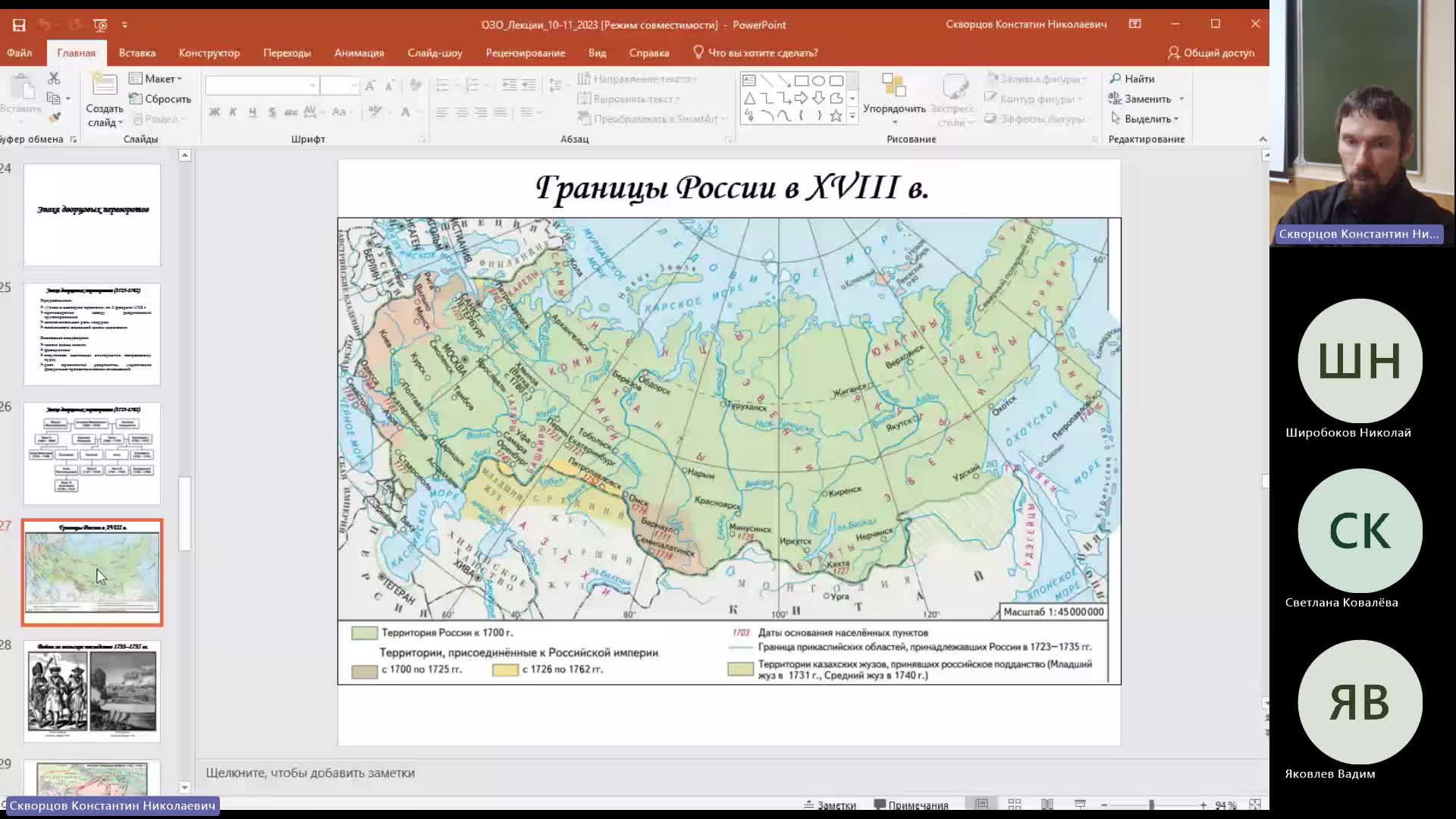Fit slide to window icon in status bar
Image resolution: width=1456 pixels, height=819 pixels.
(x=1255, y=805)
